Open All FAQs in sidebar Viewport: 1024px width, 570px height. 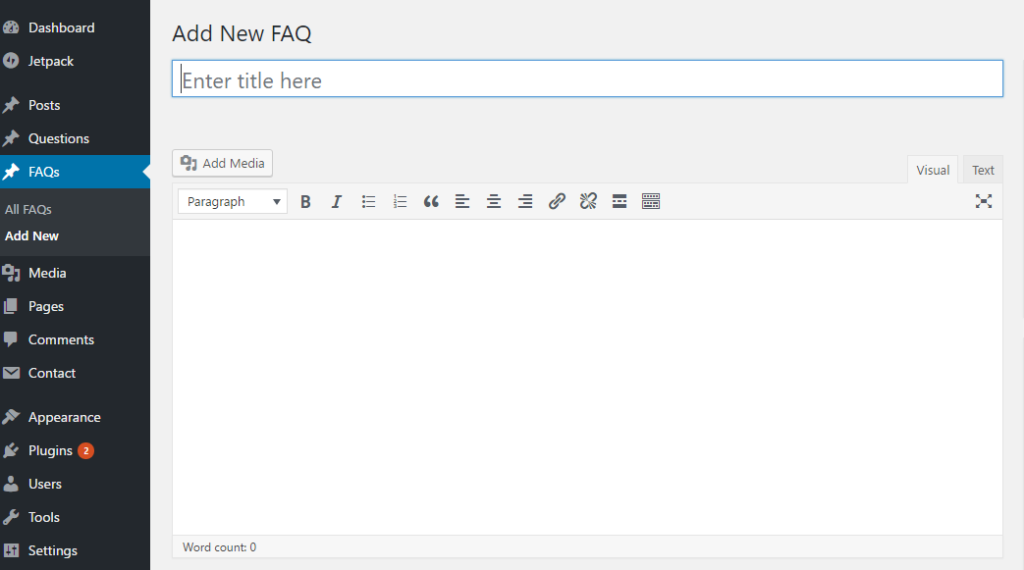point(28,210)
